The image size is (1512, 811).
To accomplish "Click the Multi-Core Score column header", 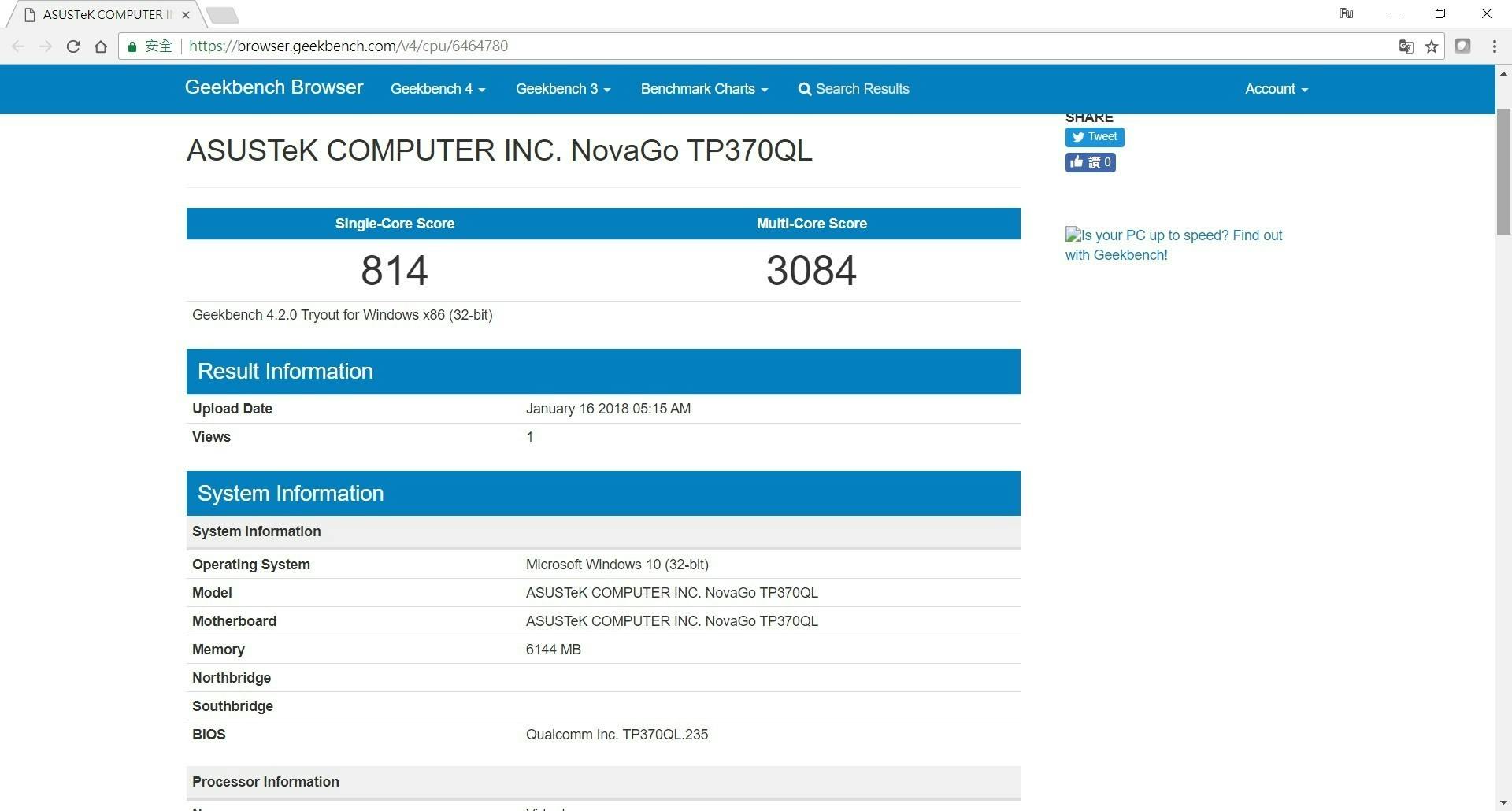I will click(x=812, y=224).
